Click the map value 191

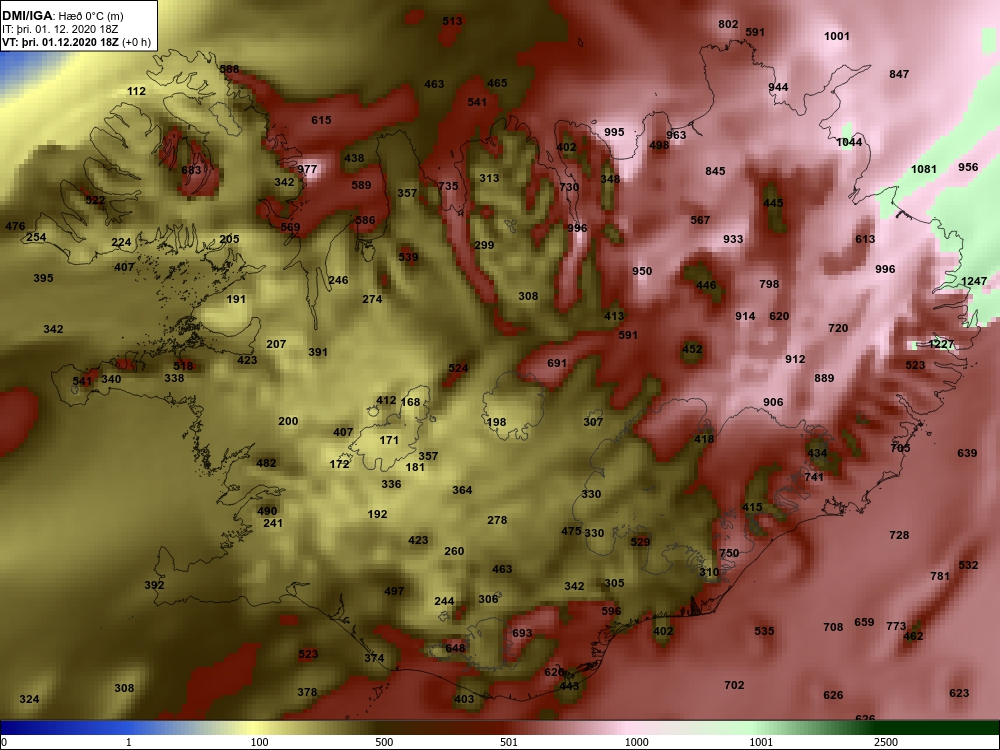point(236,299)
